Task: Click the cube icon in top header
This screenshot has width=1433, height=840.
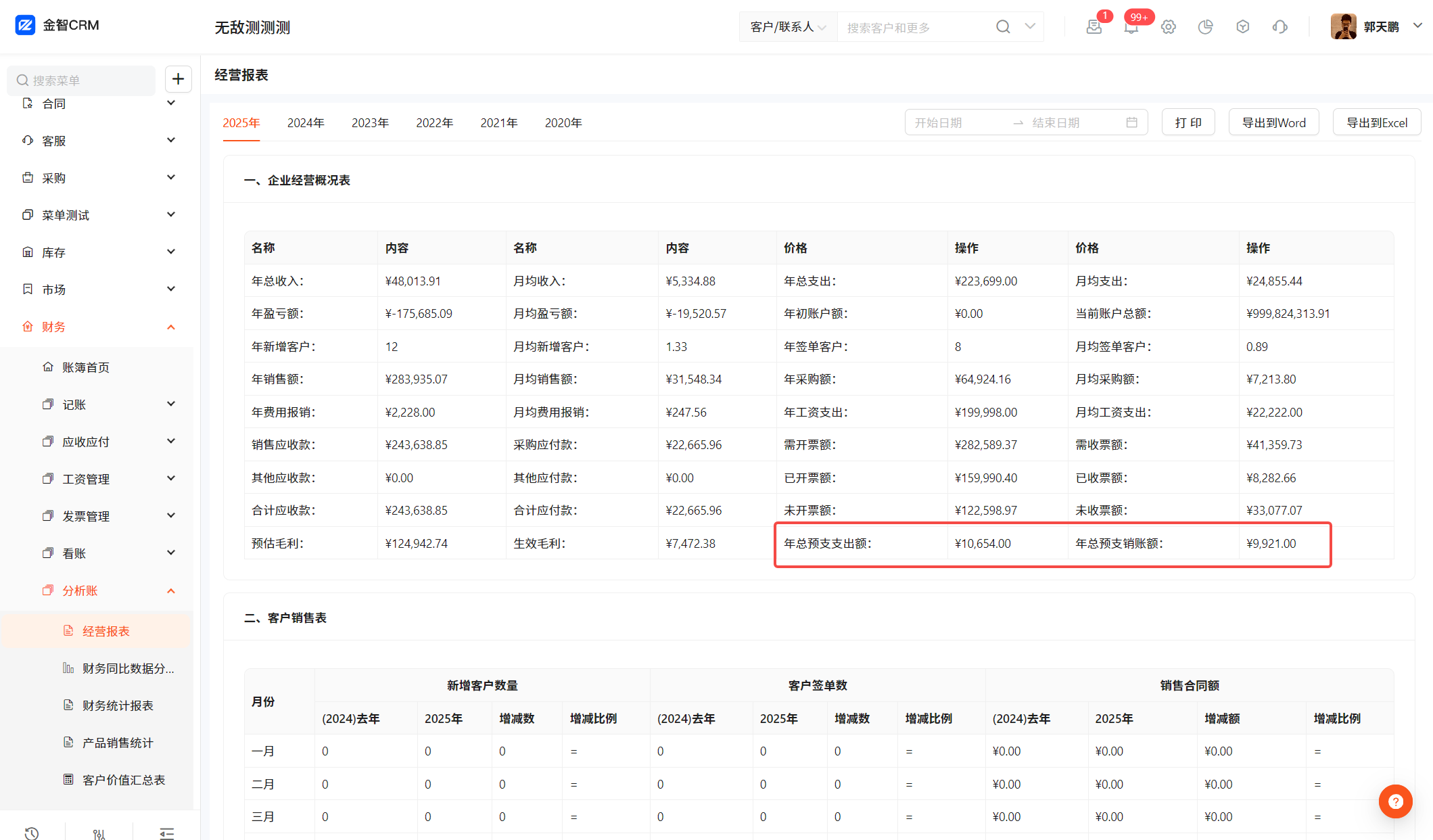Action: (x=1242, y=27)
